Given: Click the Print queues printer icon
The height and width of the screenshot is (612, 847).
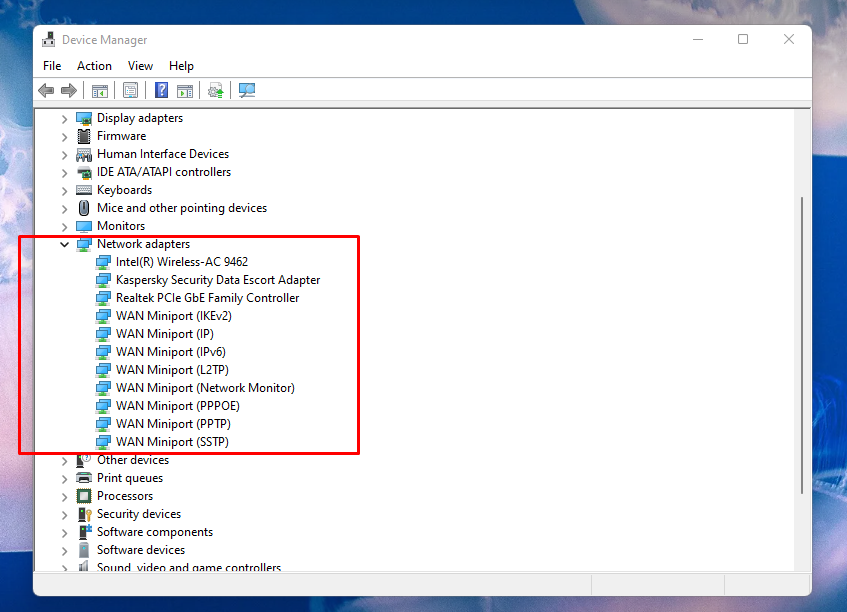Looking at the screenshot, I should click(x=84, y=478).
